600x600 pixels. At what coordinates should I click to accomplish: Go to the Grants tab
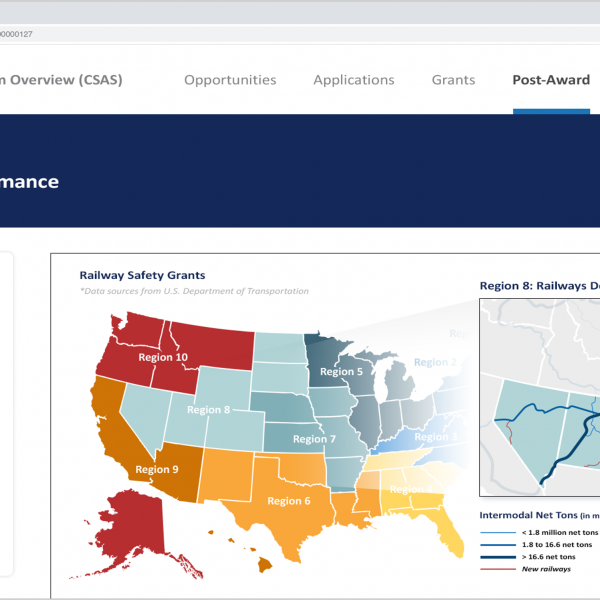pos(453,80)
